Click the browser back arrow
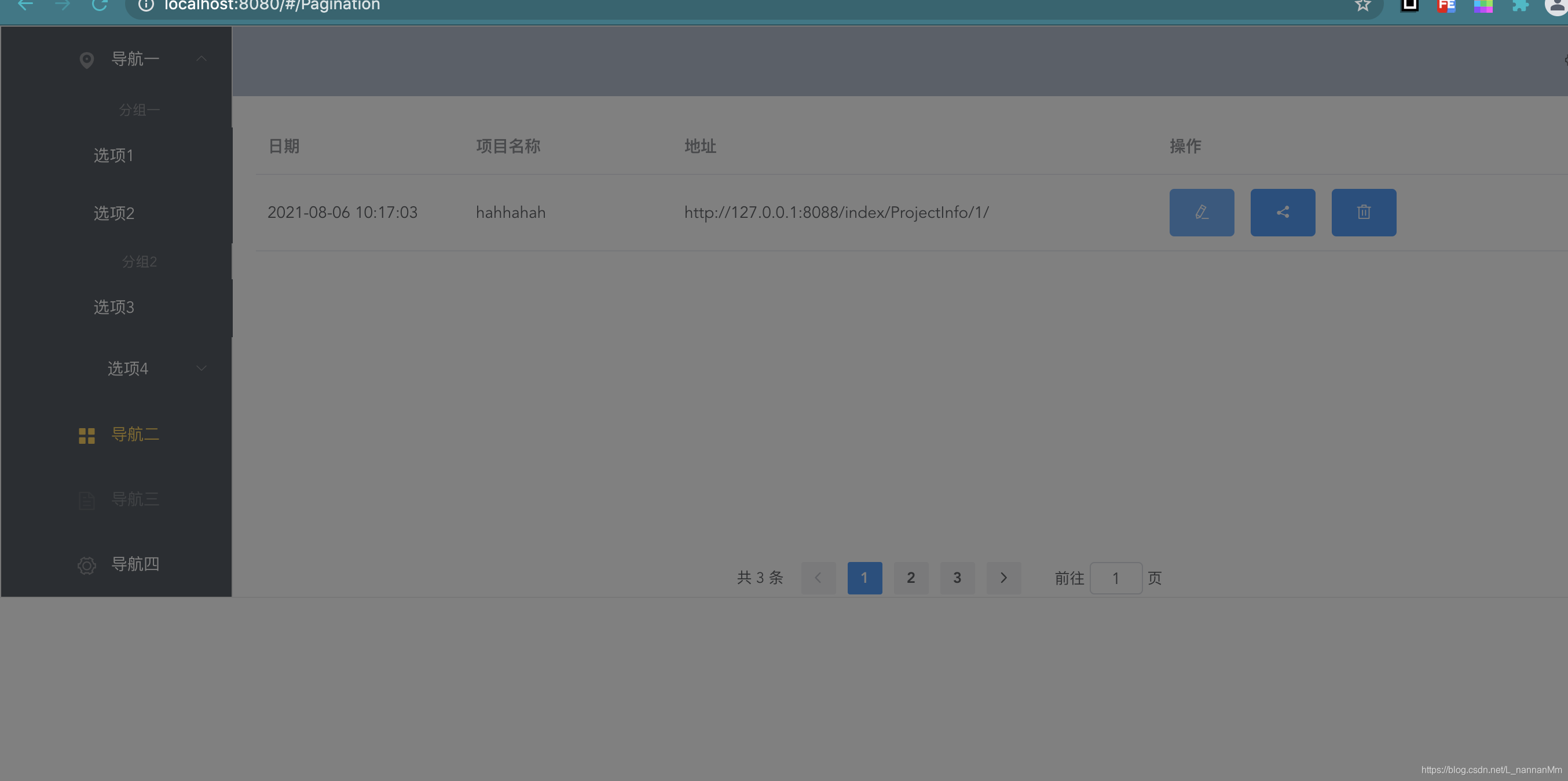This screenshot has width=1568, height=781. 25,5
